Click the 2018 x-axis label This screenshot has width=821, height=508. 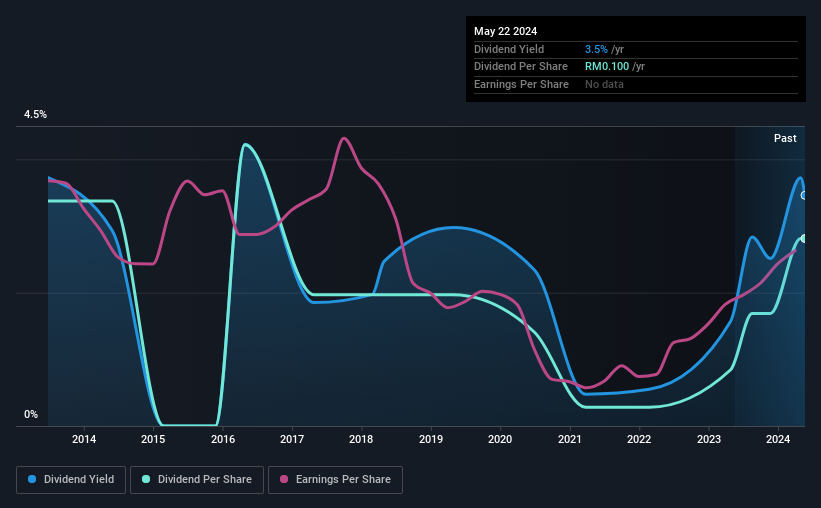361,439
